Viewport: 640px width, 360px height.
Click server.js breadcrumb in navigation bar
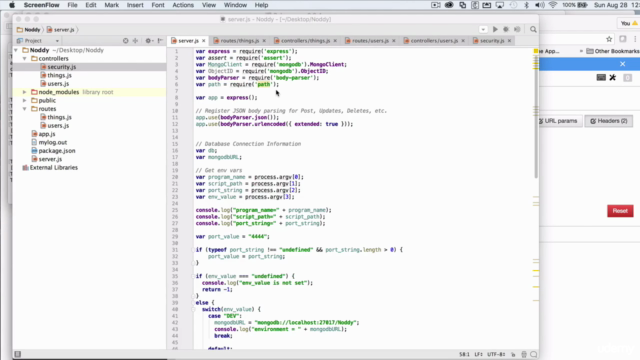coord(60,30)
